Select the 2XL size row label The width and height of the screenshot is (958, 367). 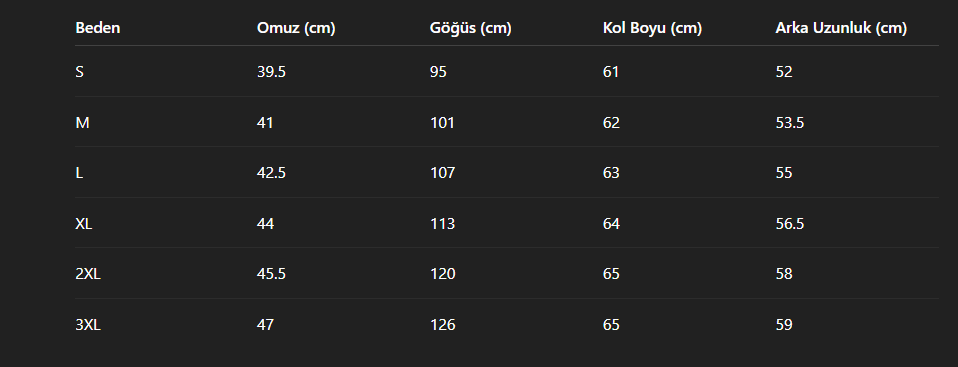(88, 274)
